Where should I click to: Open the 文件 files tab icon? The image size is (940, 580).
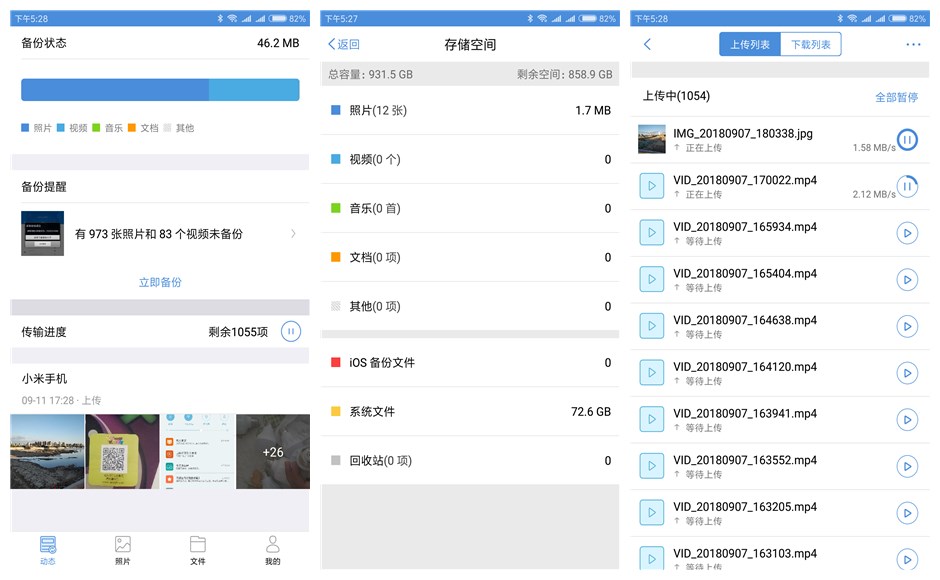click(197, 546)
